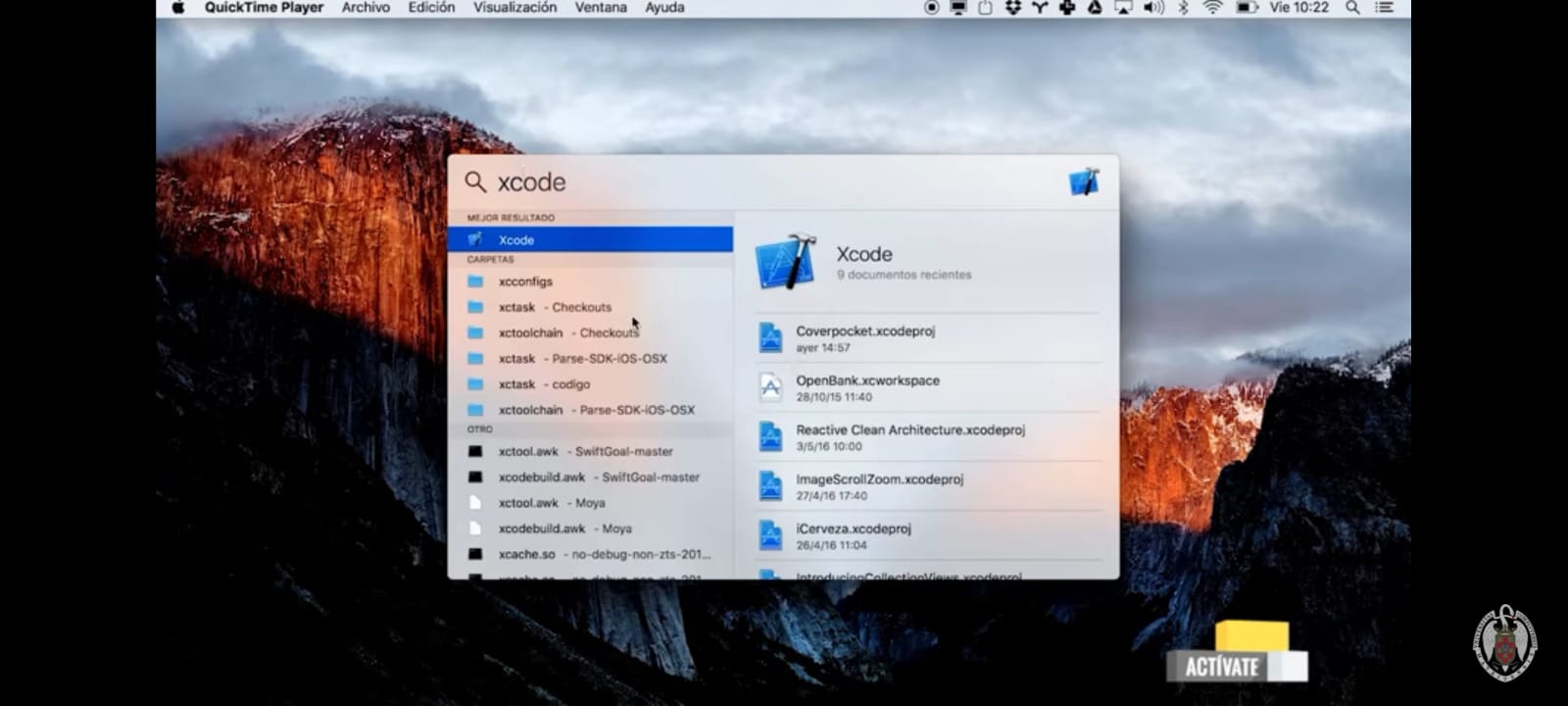
Task: Select xctask - codigo folder result
Action: pyautogui.click(x=590, y=384)
